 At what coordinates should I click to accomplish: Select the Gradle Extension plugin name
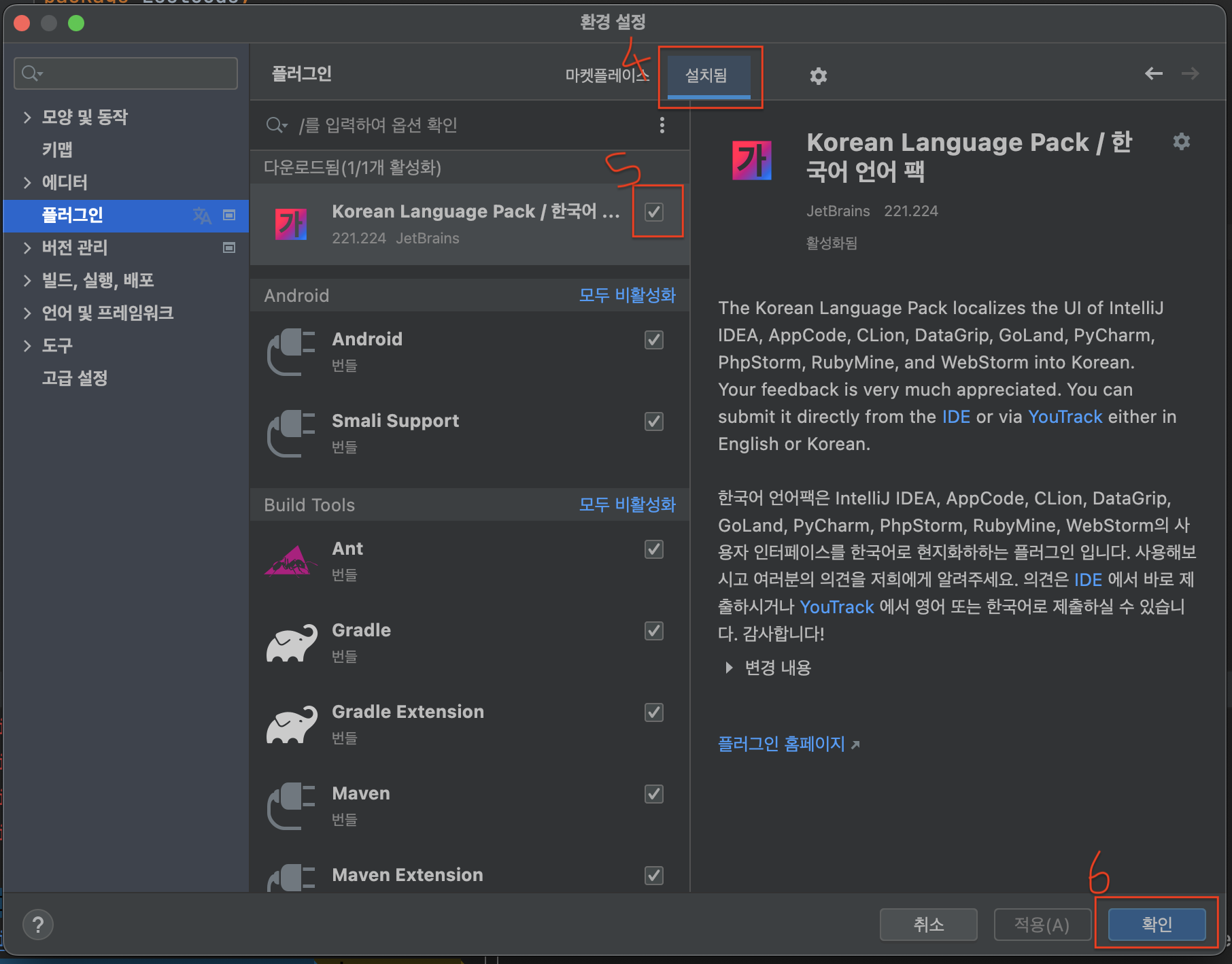[x=408, y=712]
